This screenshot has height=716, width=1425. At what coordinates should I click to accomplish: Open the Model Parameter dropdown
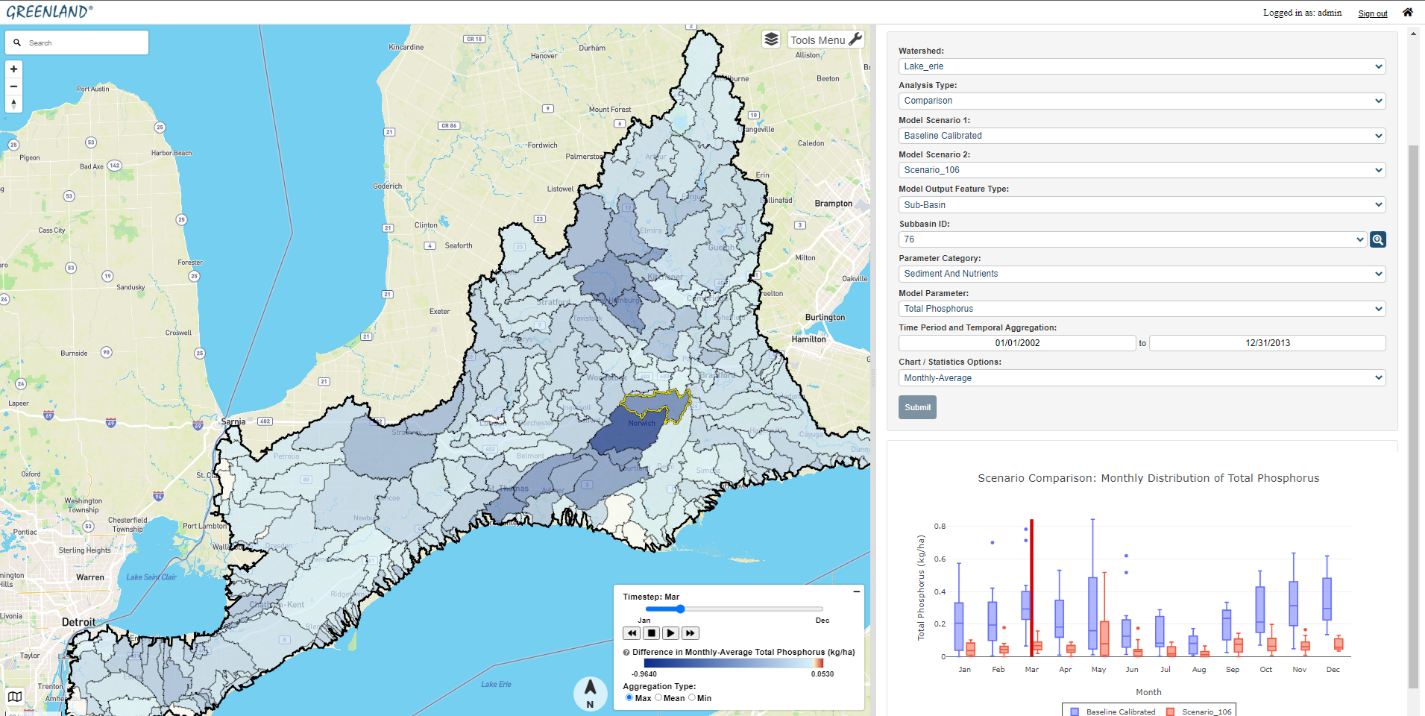point(1141,309)
